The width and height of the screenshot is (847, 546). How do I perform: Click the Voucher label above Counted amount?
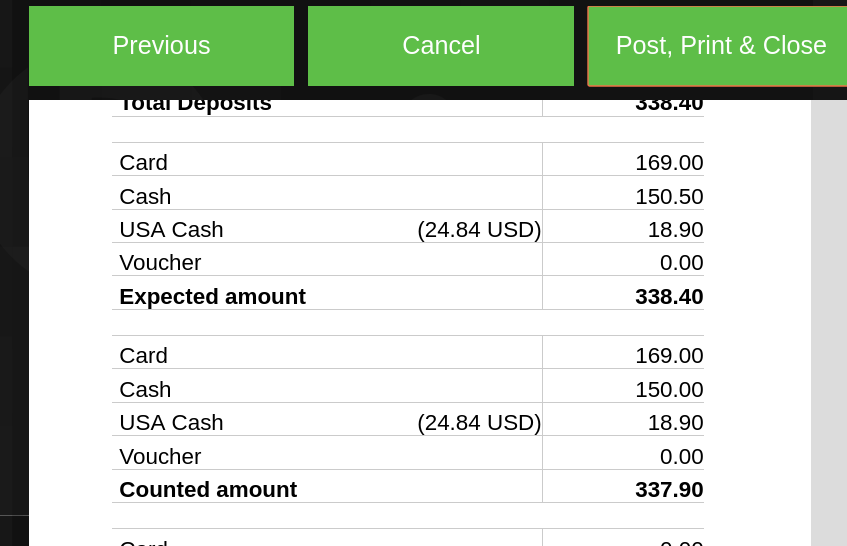tap(160, 456)
